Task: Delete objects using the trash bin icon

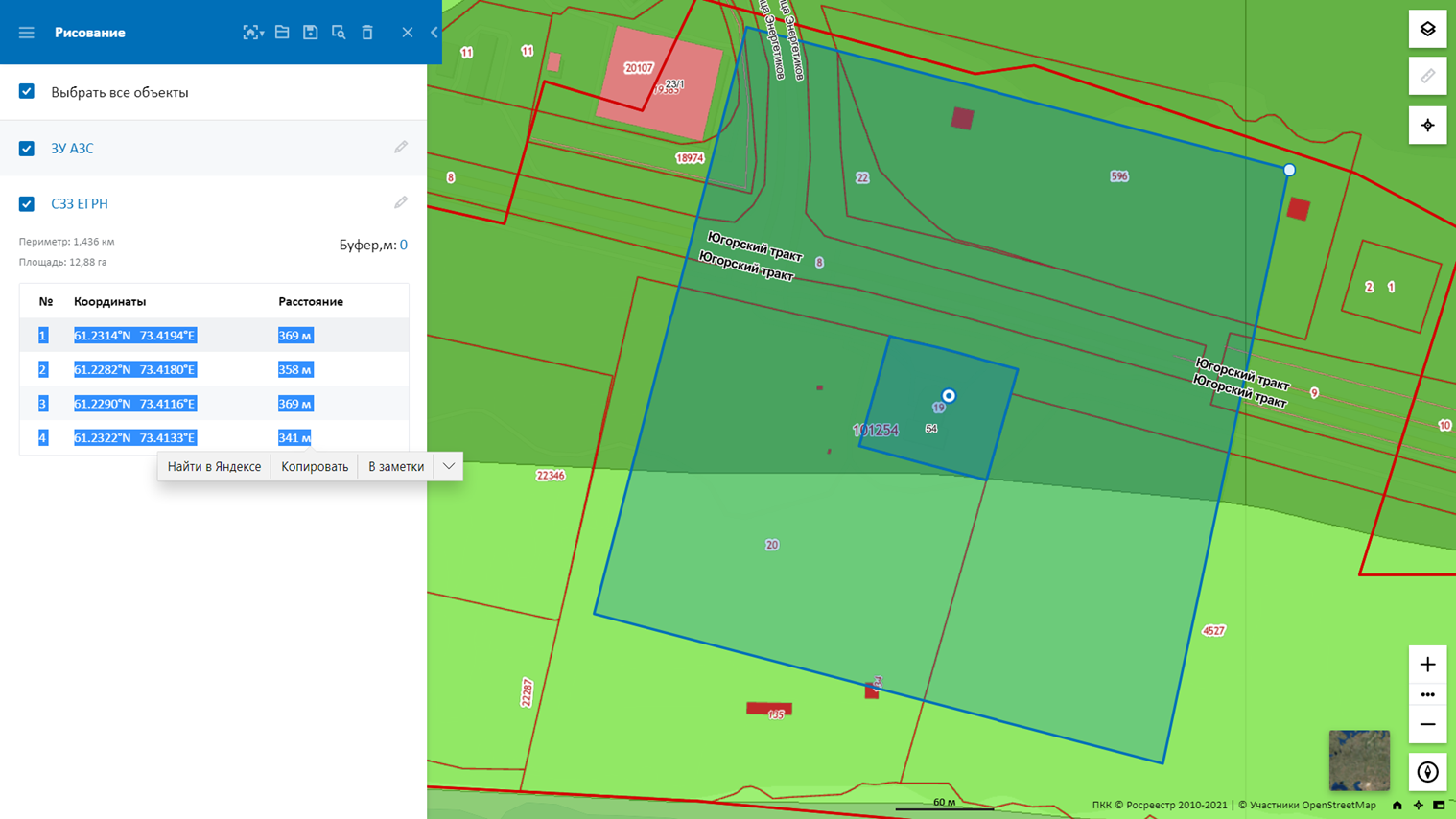Action: pyautogui.click(x=367, y=33)
